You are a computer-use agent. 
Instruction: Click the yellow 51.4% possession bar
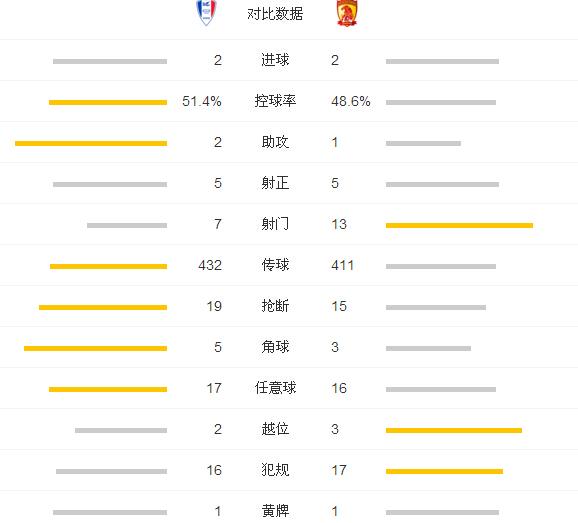pos(108,102)
